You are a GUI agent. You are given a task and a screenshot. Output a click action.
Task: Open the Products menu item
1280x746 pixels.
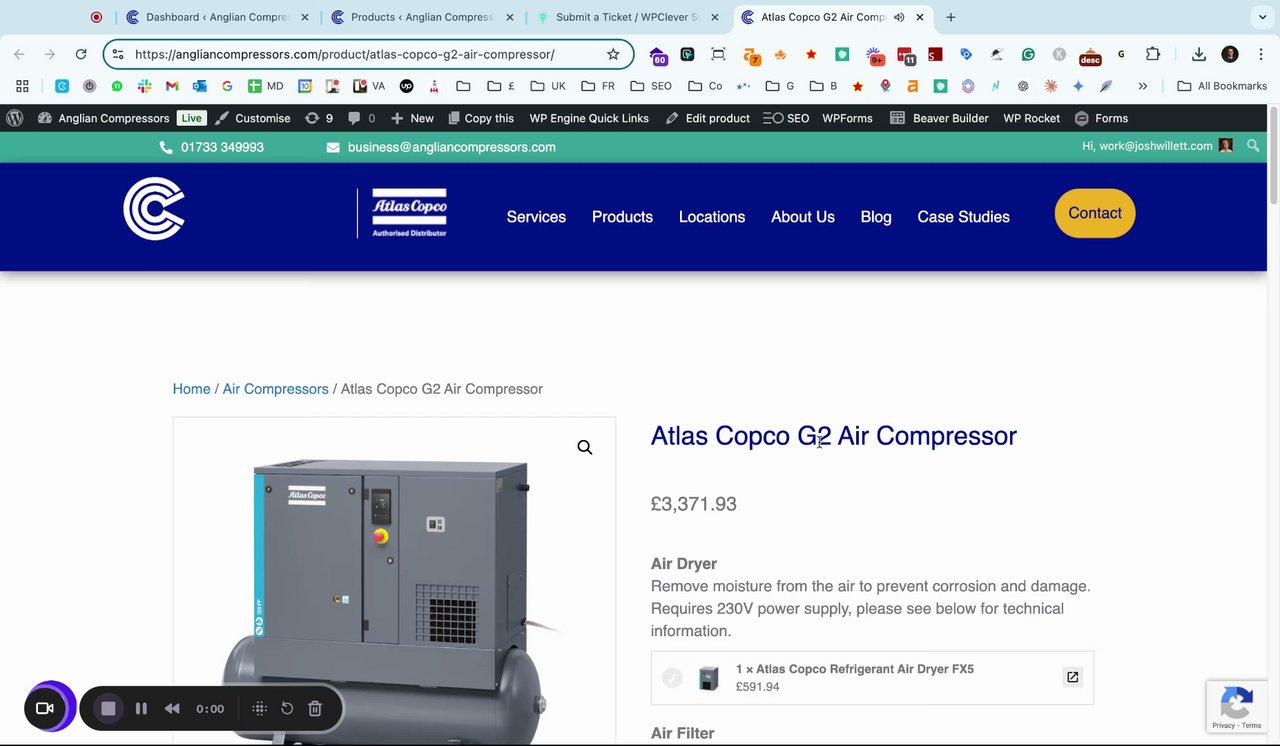[622, 217]
